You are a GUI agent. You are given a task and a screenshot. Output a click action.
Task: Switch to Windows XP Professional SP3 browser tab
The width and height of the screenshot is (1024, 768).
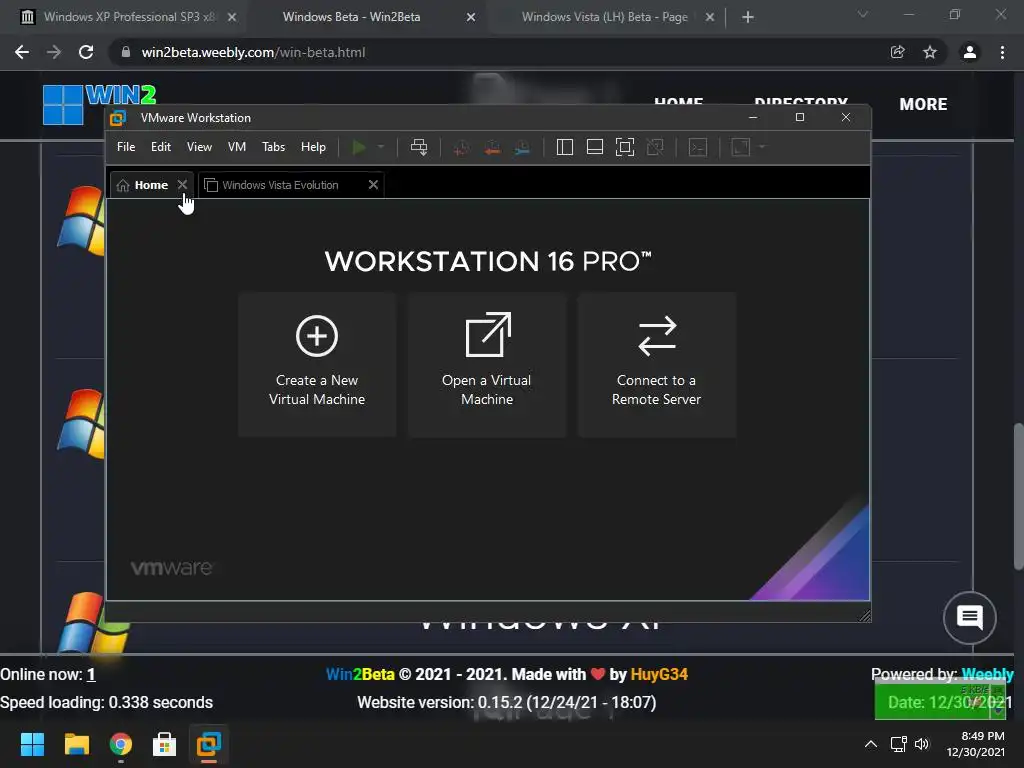[128, 17]
